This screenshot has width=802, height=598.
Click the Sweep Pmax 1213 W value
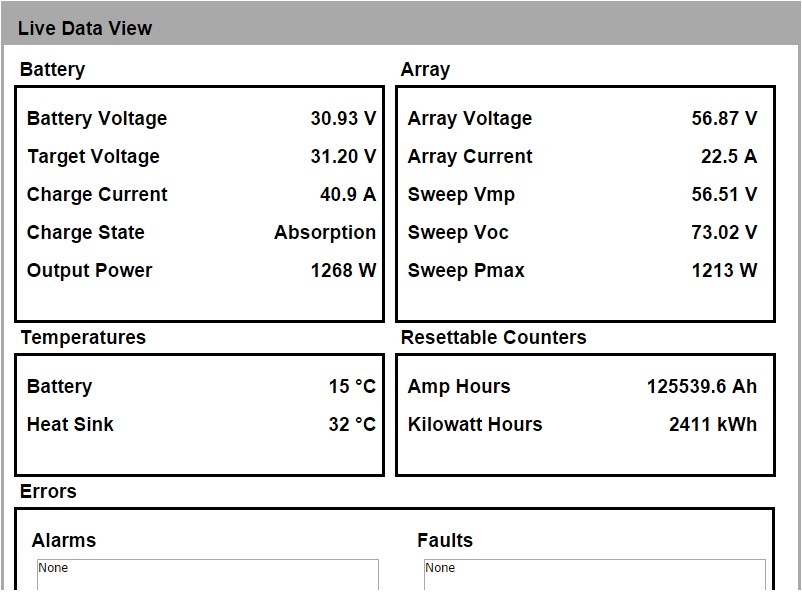724,270
